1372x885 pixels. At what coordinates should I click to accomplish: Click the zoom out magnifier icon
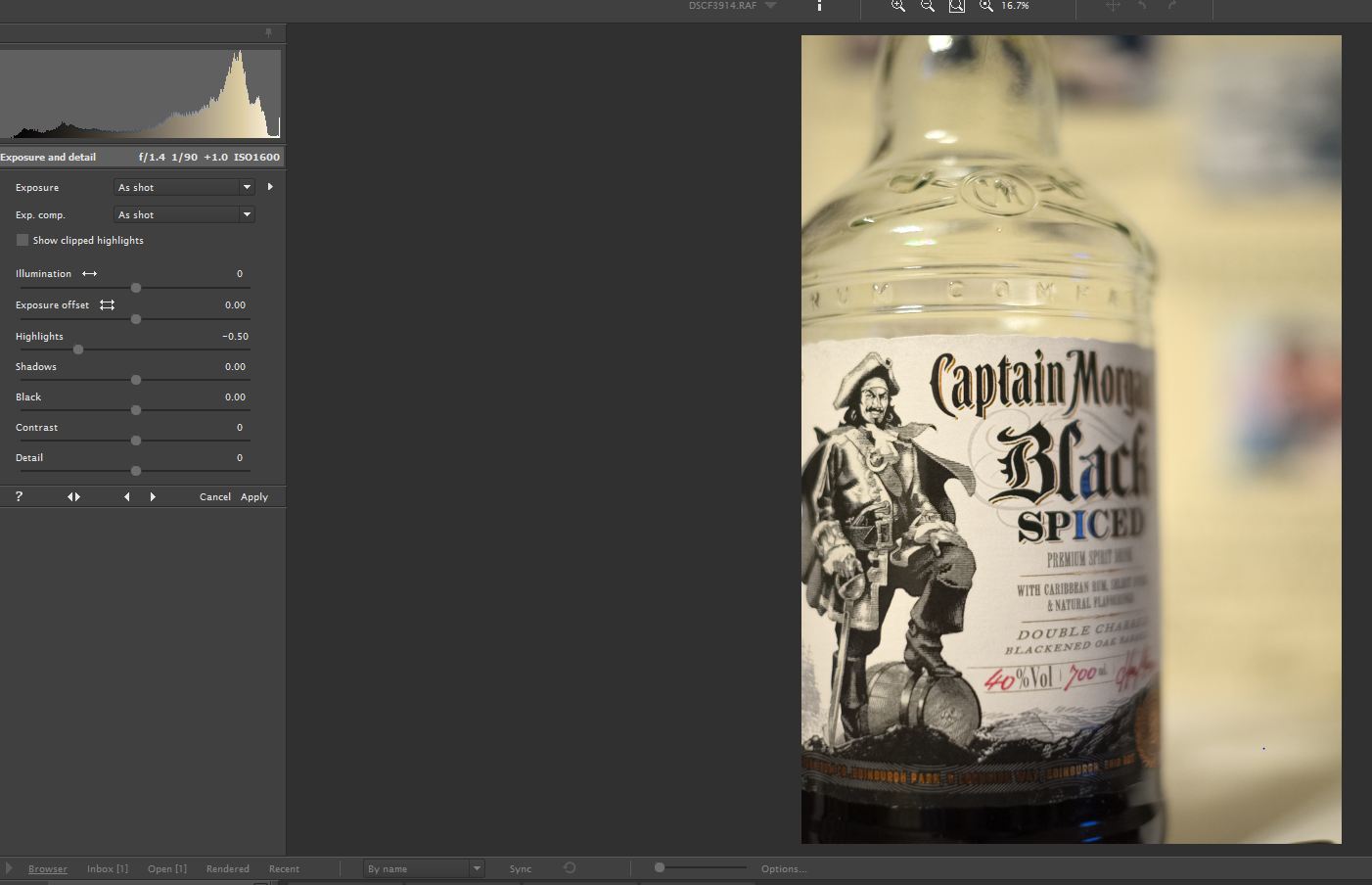coord(927,6)
